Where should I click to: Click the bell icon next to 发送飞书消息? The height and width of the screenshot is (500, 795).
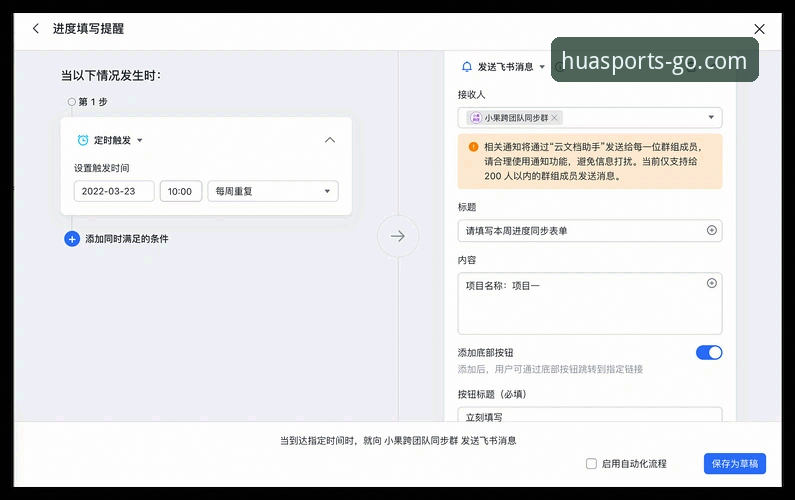[x=467, y=67]
